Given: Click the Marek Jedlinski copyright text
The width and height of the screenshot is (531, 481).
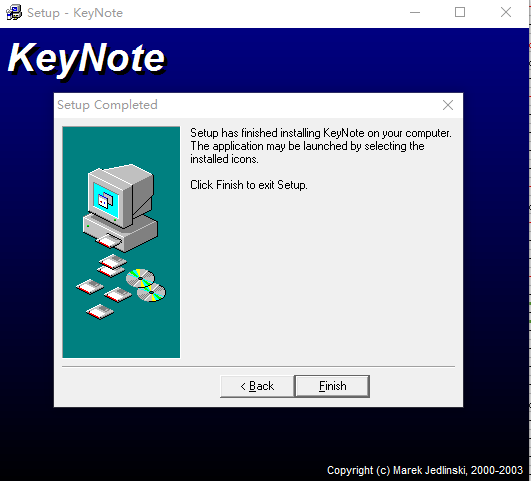Looking at the screenshot, I should [425, 470].
